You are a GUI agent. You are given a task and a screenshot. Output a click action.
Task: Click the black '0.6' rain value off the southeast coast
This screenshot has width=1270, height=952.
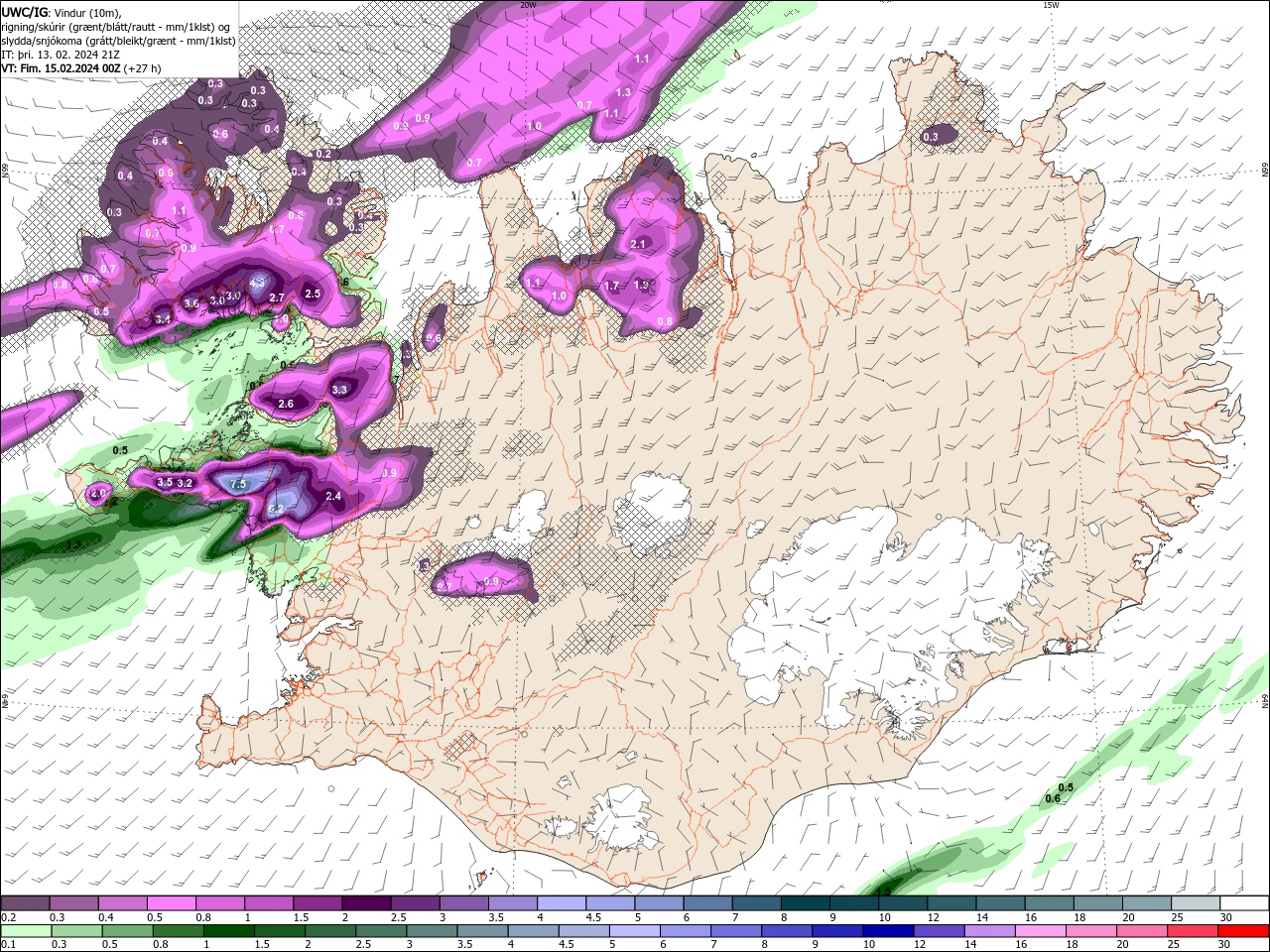click(1054, 798)
